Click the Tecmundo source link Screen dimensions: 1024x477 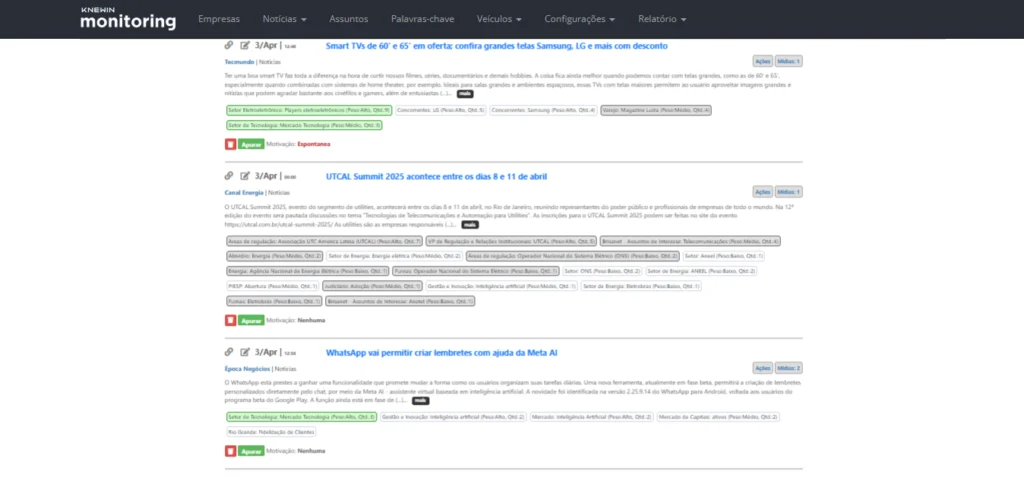pyautogui.click(x=240, y=62)
